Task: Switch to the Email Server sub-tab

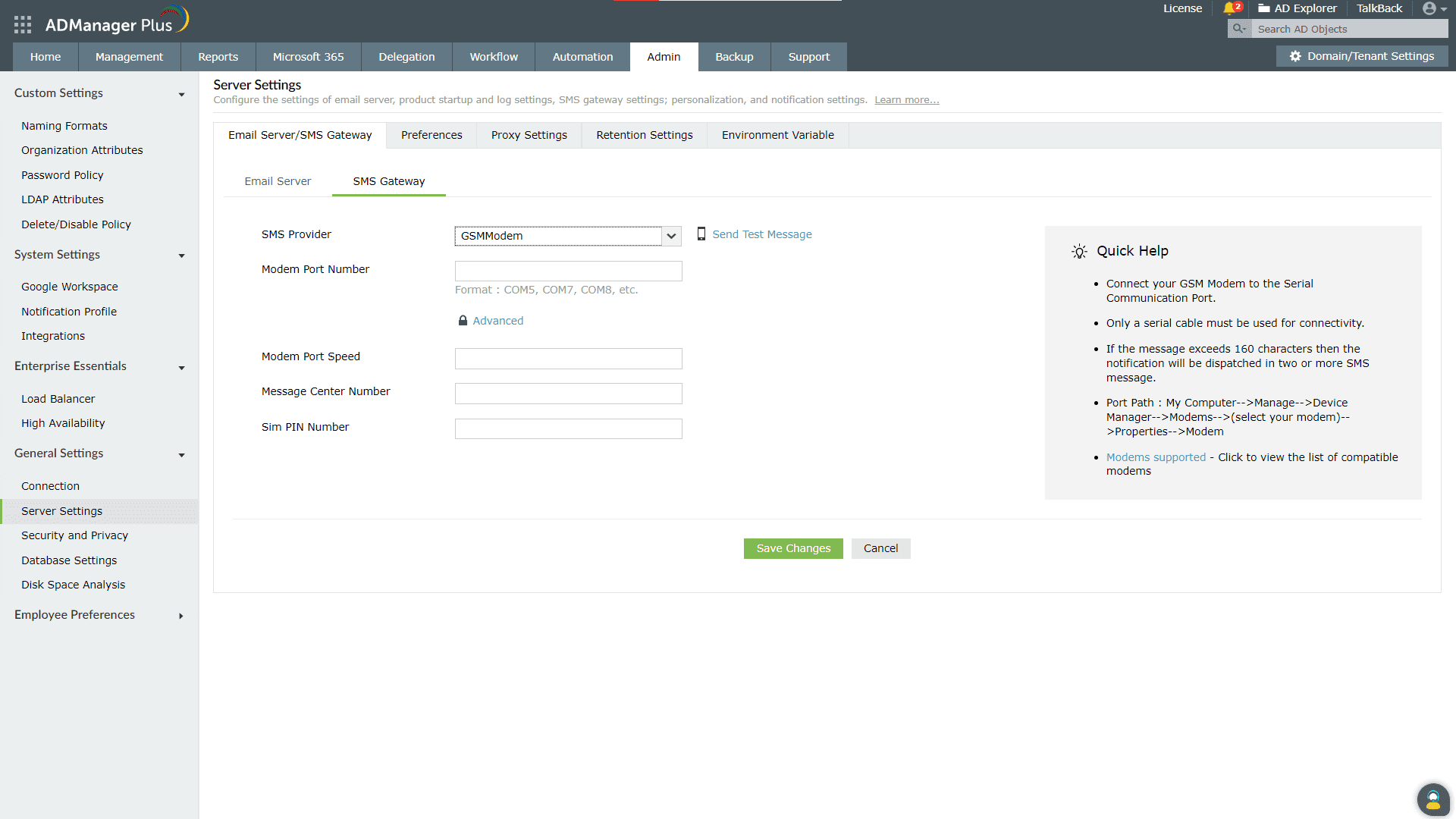Action: coord(278,181)
